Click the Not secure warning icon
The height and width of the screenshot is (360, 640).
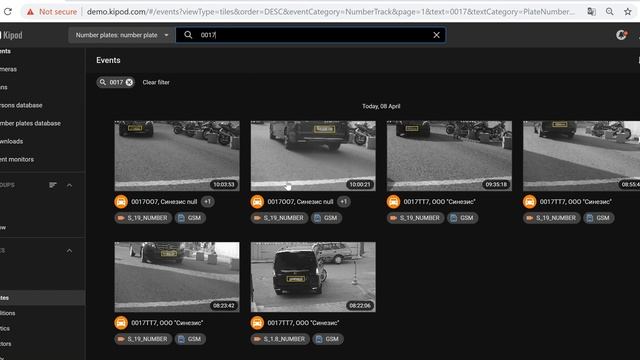point(30,12)
